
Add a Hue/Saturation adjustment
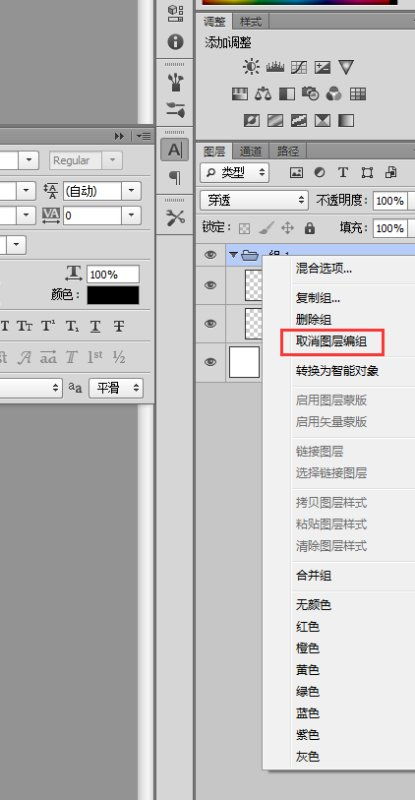click(x=240, y=94)
